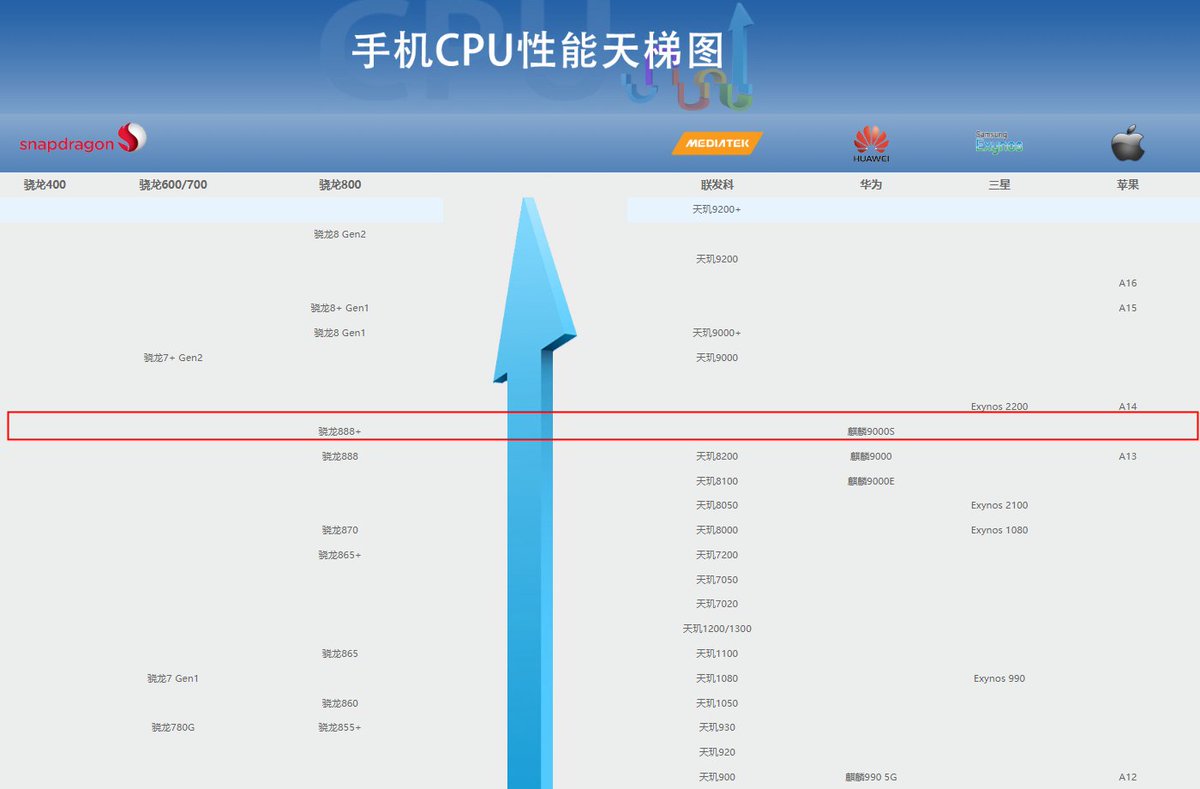Screen dimensions: 1200x789
Task: Click 骁龙888 without the plus sign
Action: (x=340, y=457)
